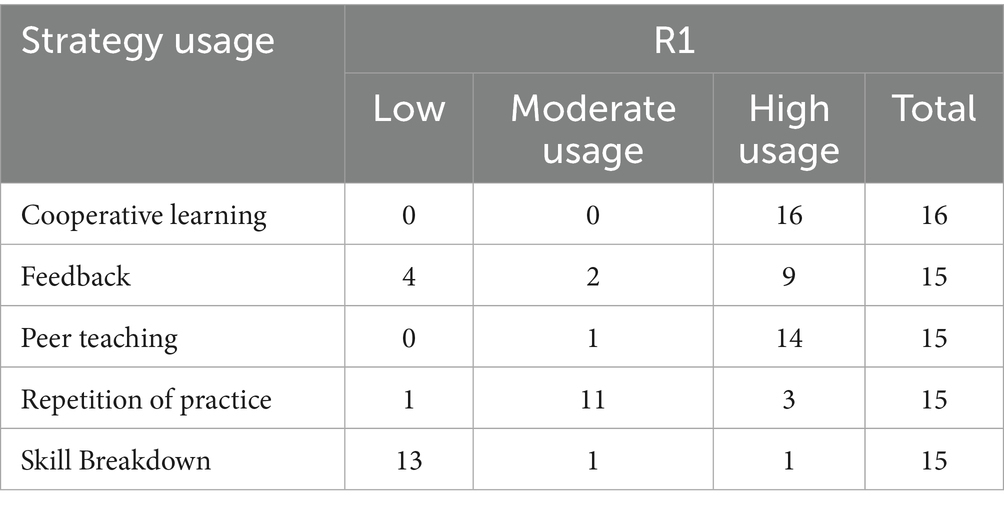Select the Skill Breakdown row label
The height and width of the screenshot is (508, 1004).
[x=115, y=461]
